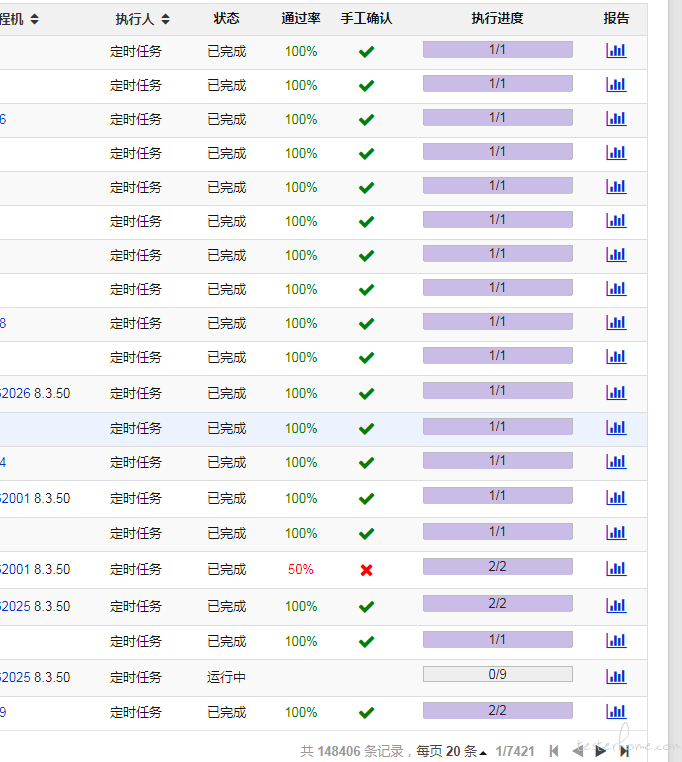Click the 执行进度 column header
This screenshot has width=682, height=762.
pos(497,18)
